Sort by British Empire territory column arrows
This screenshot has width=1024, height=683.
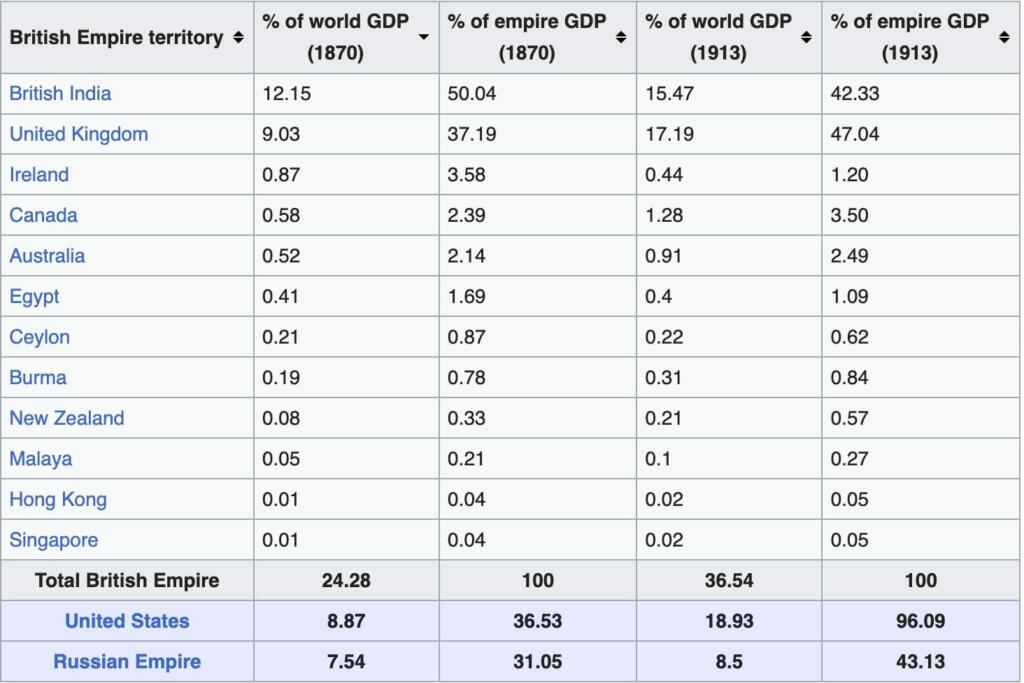[238, 38]
